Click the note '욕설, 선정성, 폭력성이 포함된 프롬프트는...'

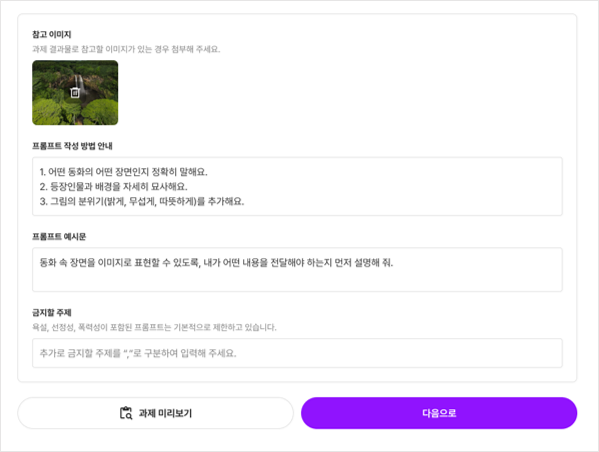(x=154, y=327)
